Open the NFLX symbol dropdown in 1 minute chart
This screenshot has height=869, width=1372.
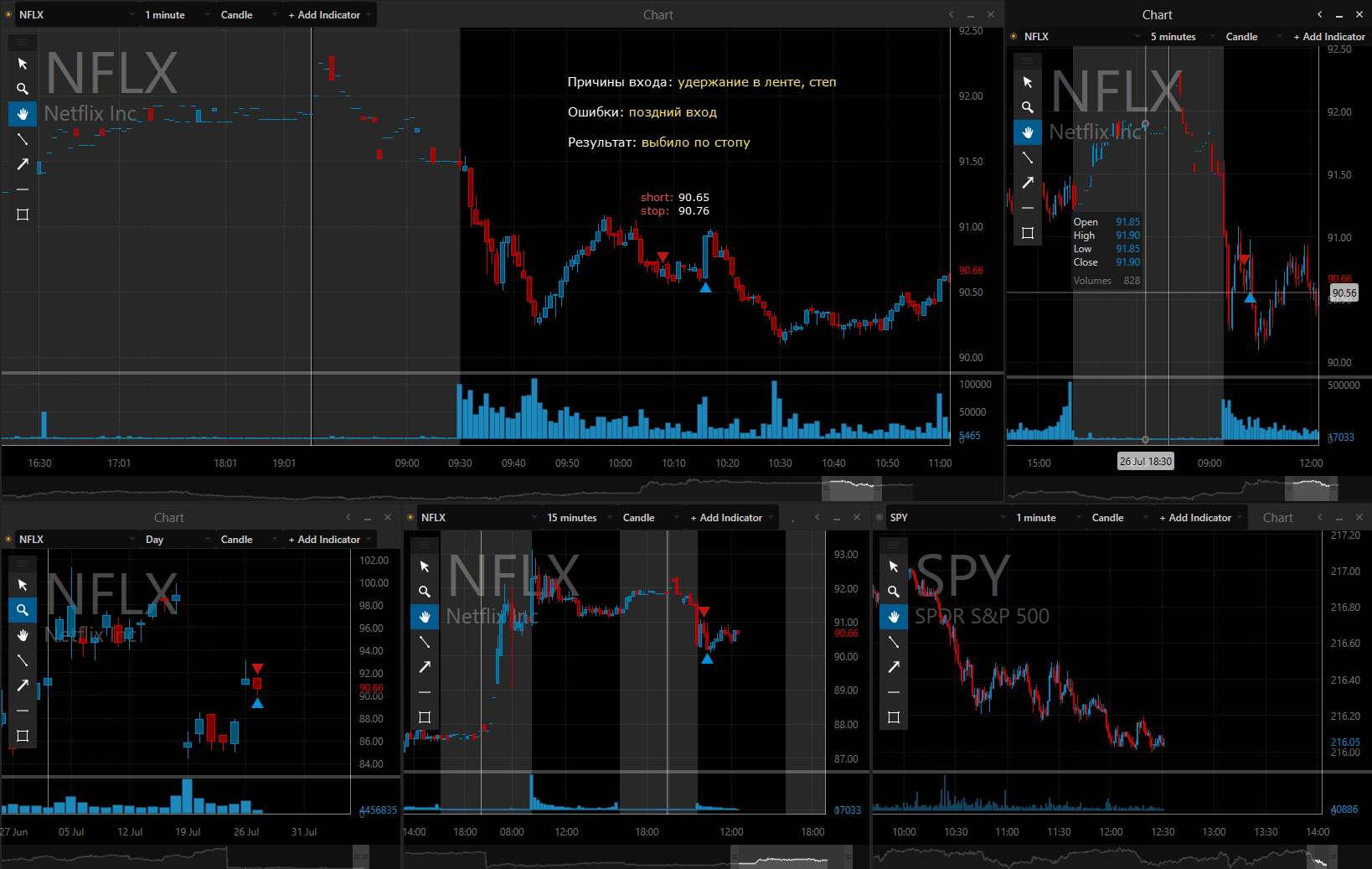pos(76,15)
